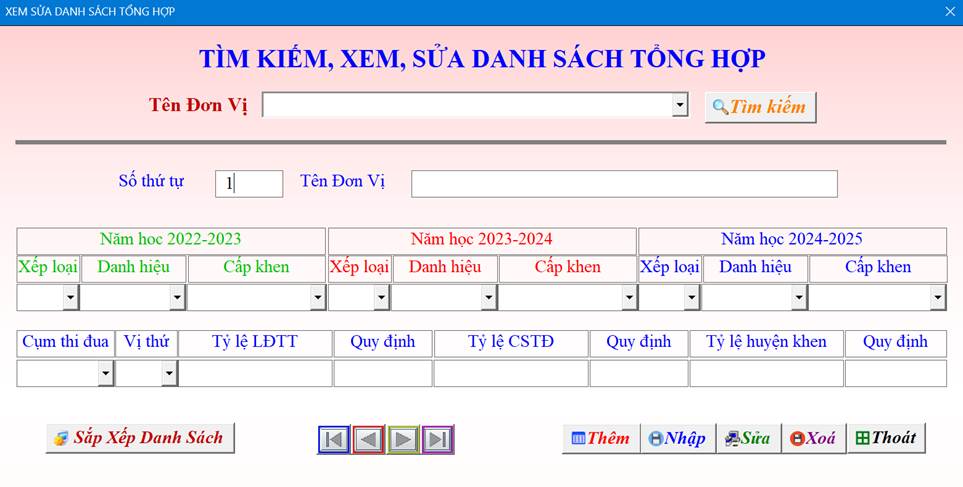Screen dimensions: 963x487
Task: Click the Số thứ tự input field
Action: click(249, 184)
